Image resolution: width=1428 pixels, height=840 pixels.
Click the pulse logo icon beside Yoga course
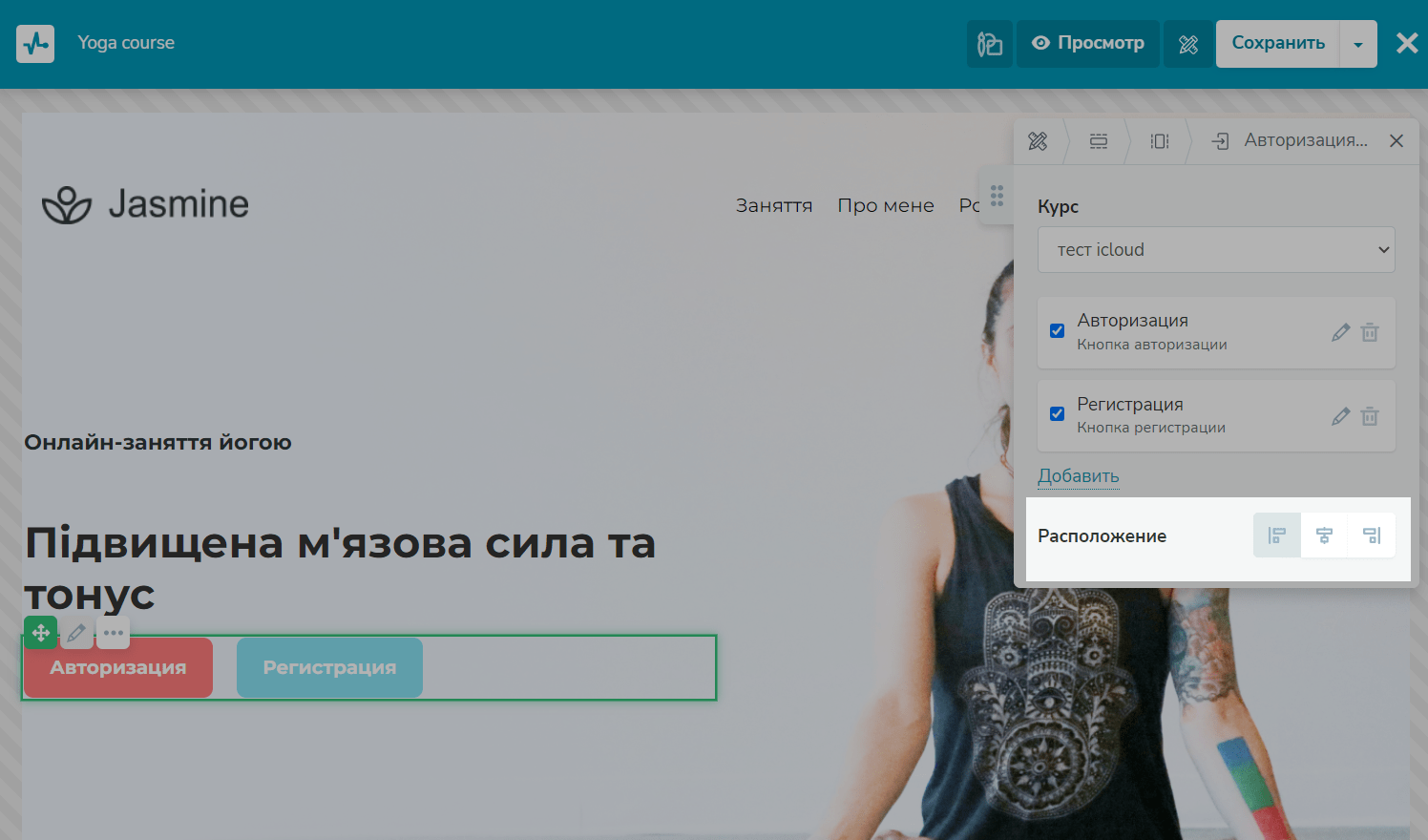pyautogui.click(x=35, y=44)
